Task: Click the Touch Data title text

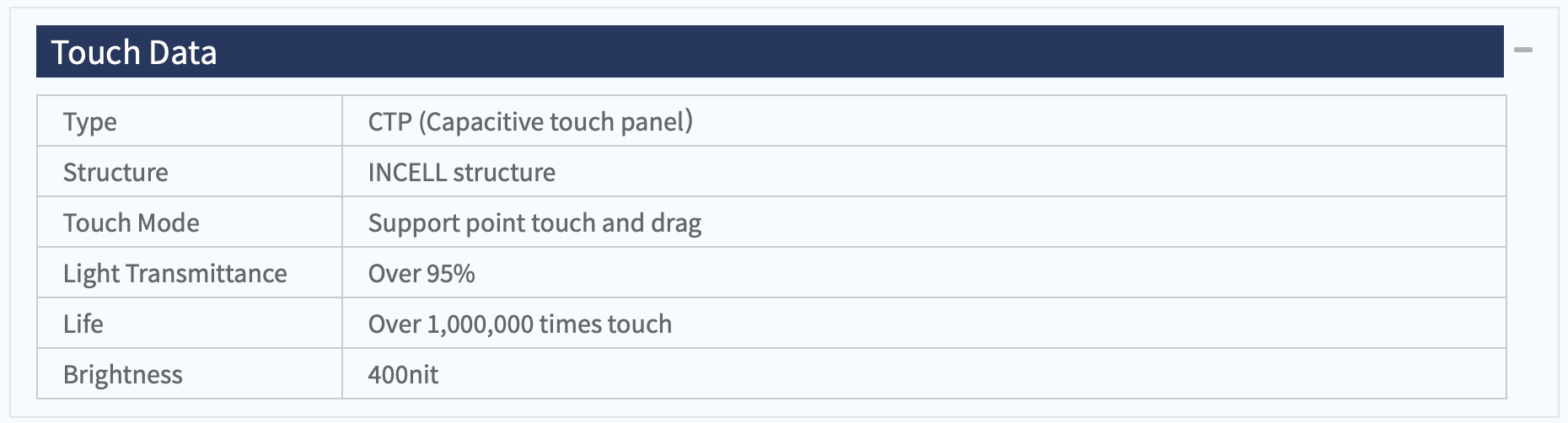Action: pos(134,52)
